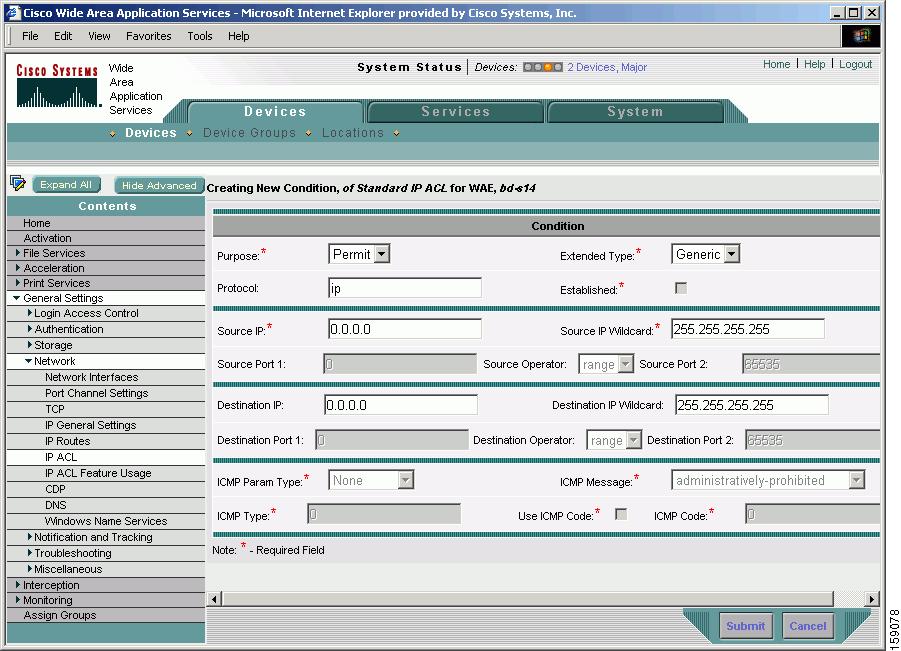This screenshot has height=651, width=901.
Task: Expand the Troubleshooting node
Action: coord(30,553)
